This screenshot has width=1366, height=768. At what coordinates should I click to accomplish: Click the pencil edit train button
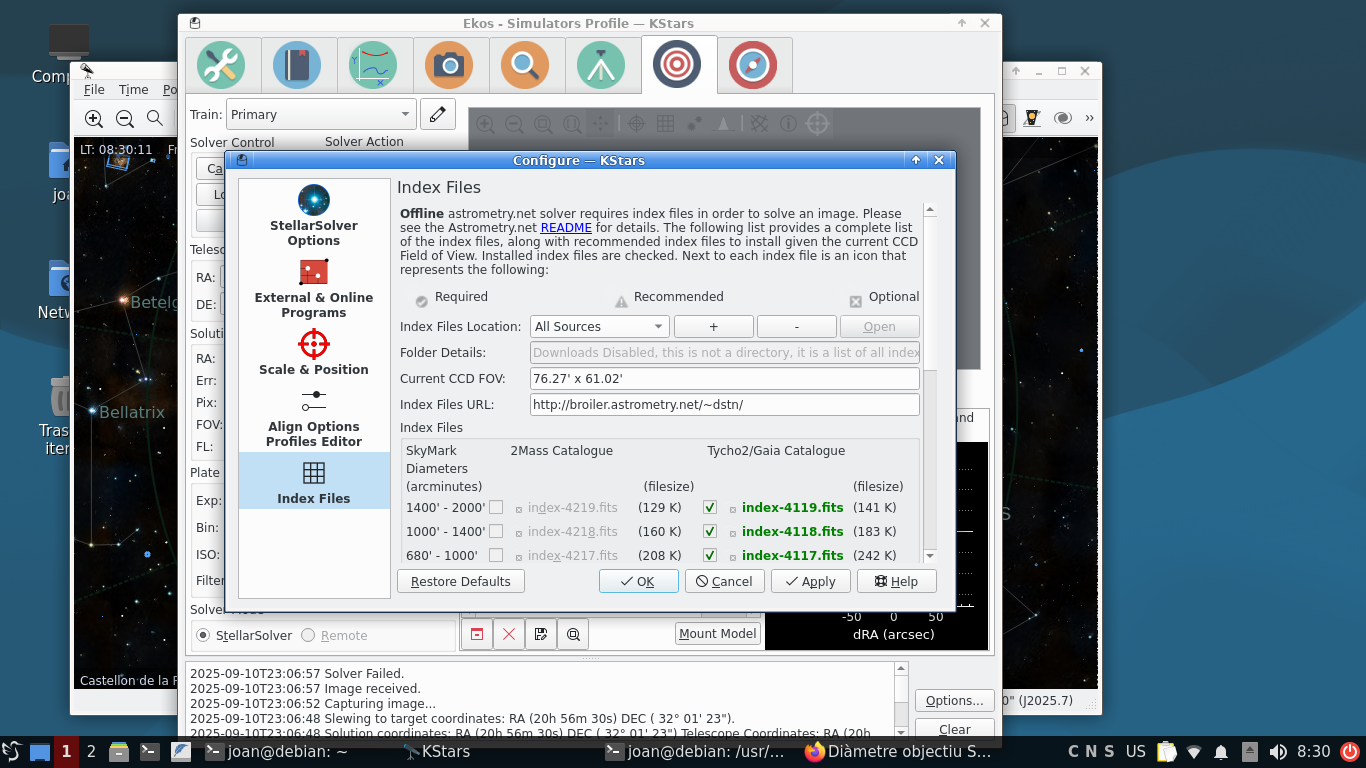coord(437,114)
